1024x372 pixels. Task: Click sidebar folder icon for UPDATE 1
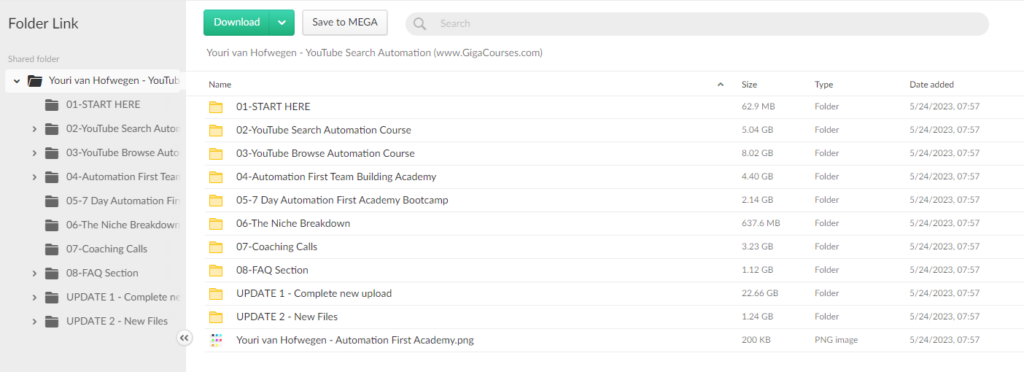52,297
